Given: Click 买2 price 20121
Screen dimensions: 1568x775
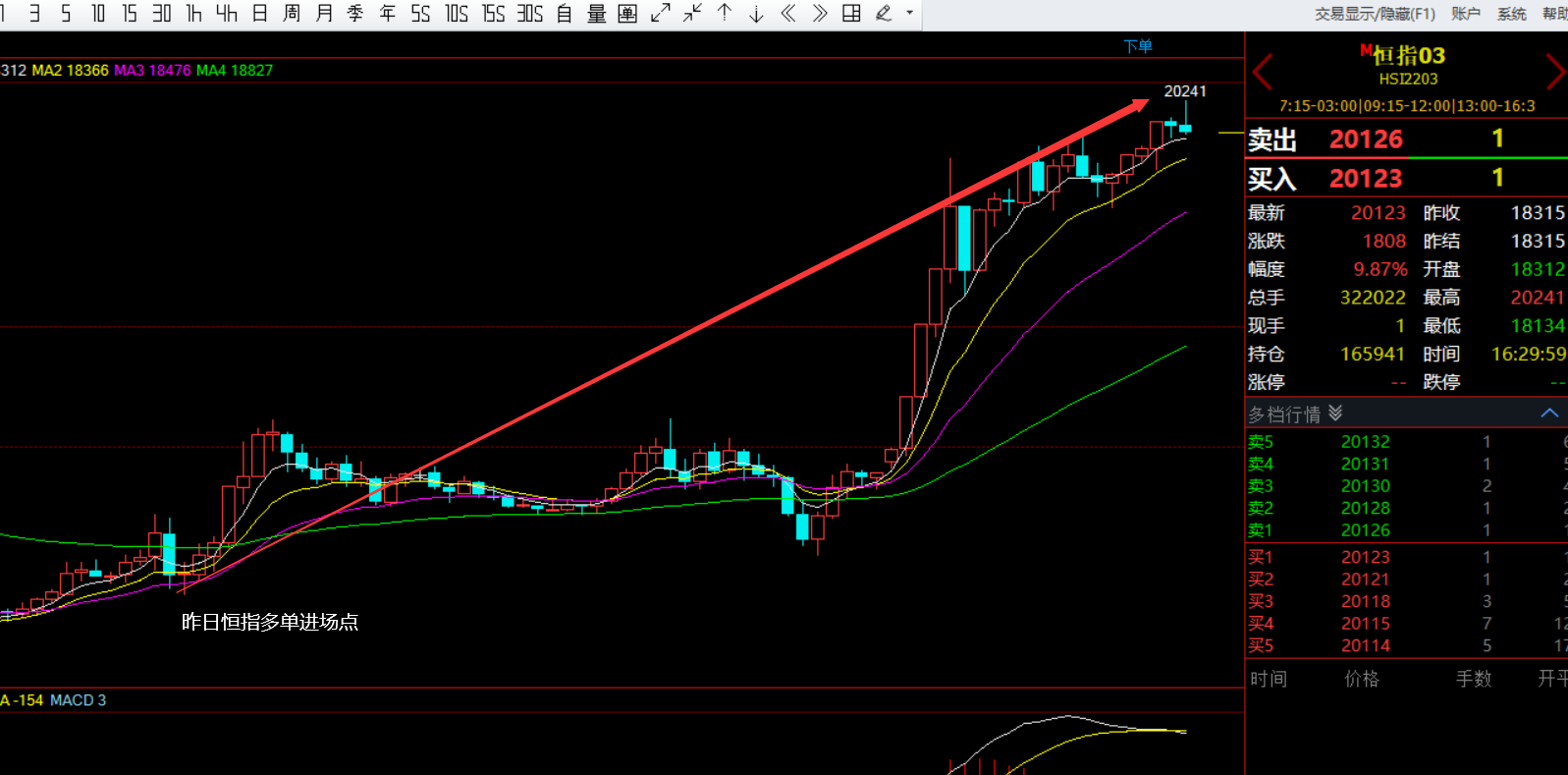Looking at the screenshot, I should click(1366, 580).
